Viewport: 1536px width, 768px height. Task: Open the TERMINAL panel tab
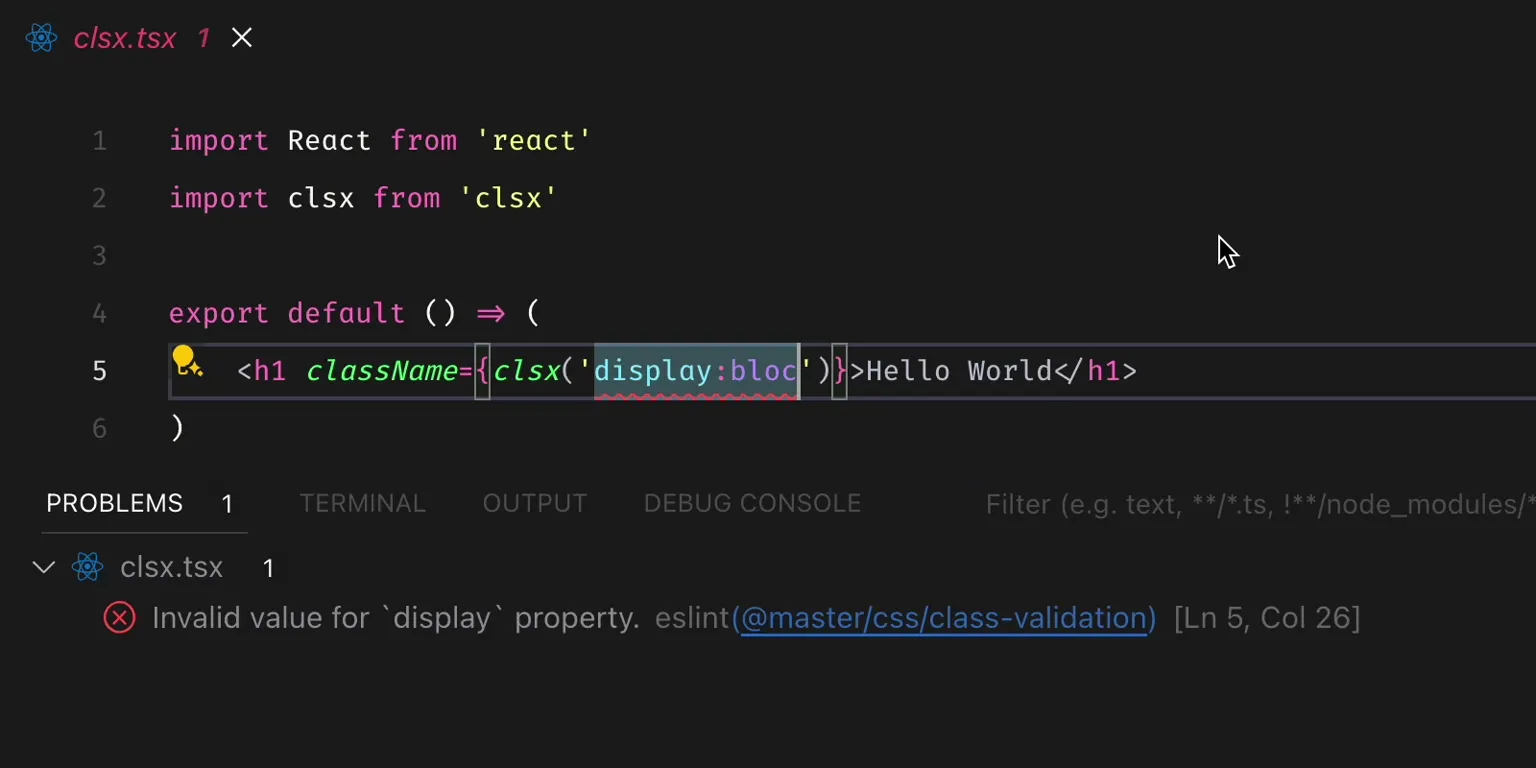point(362,503)
